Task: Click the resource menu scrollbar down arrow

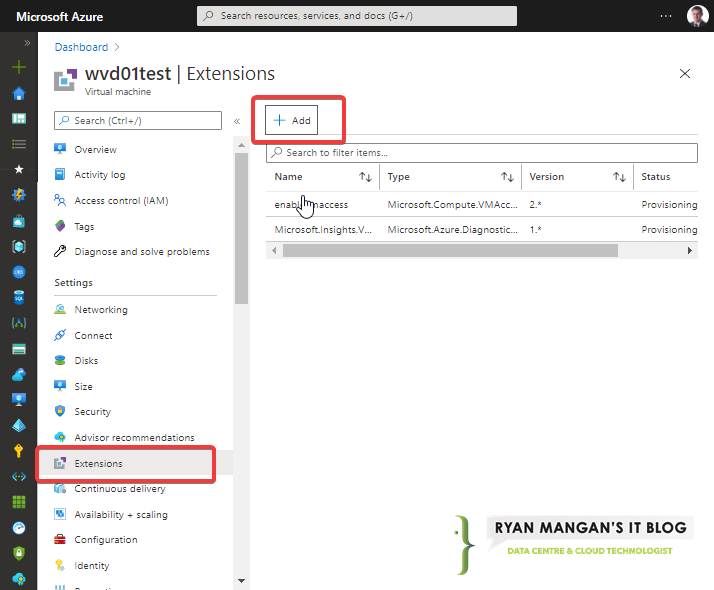Action: (241, 580)
